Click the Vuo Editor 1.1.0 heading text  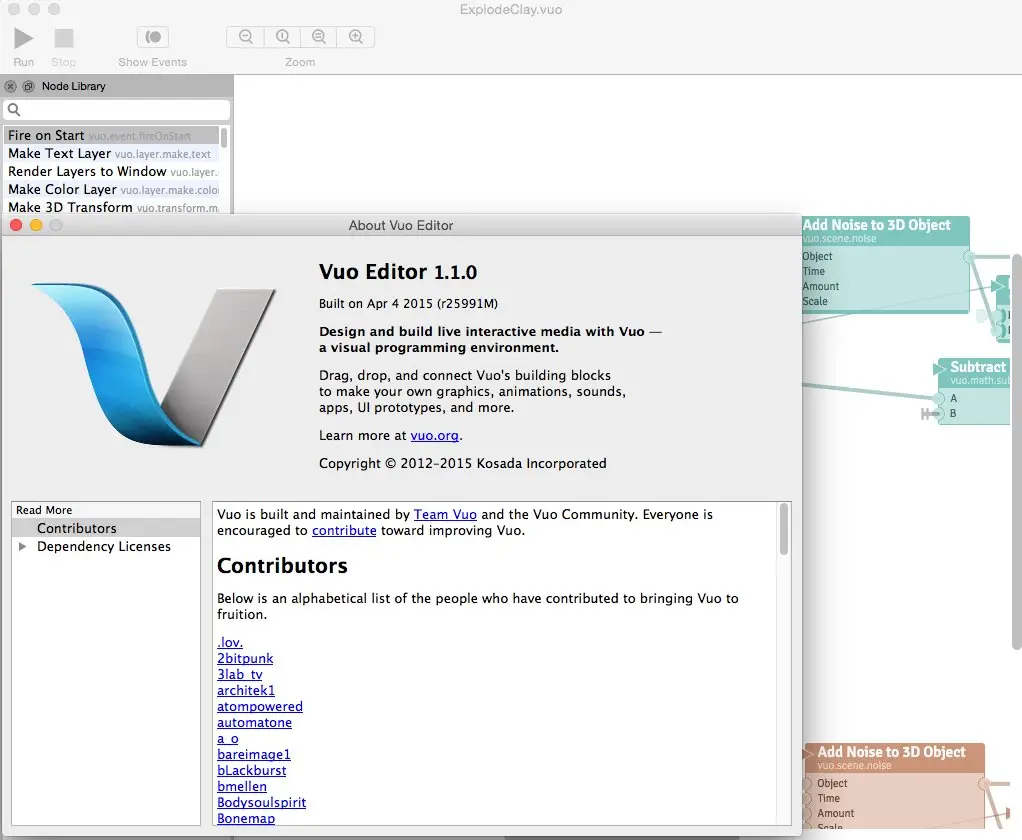pos(398,272)
